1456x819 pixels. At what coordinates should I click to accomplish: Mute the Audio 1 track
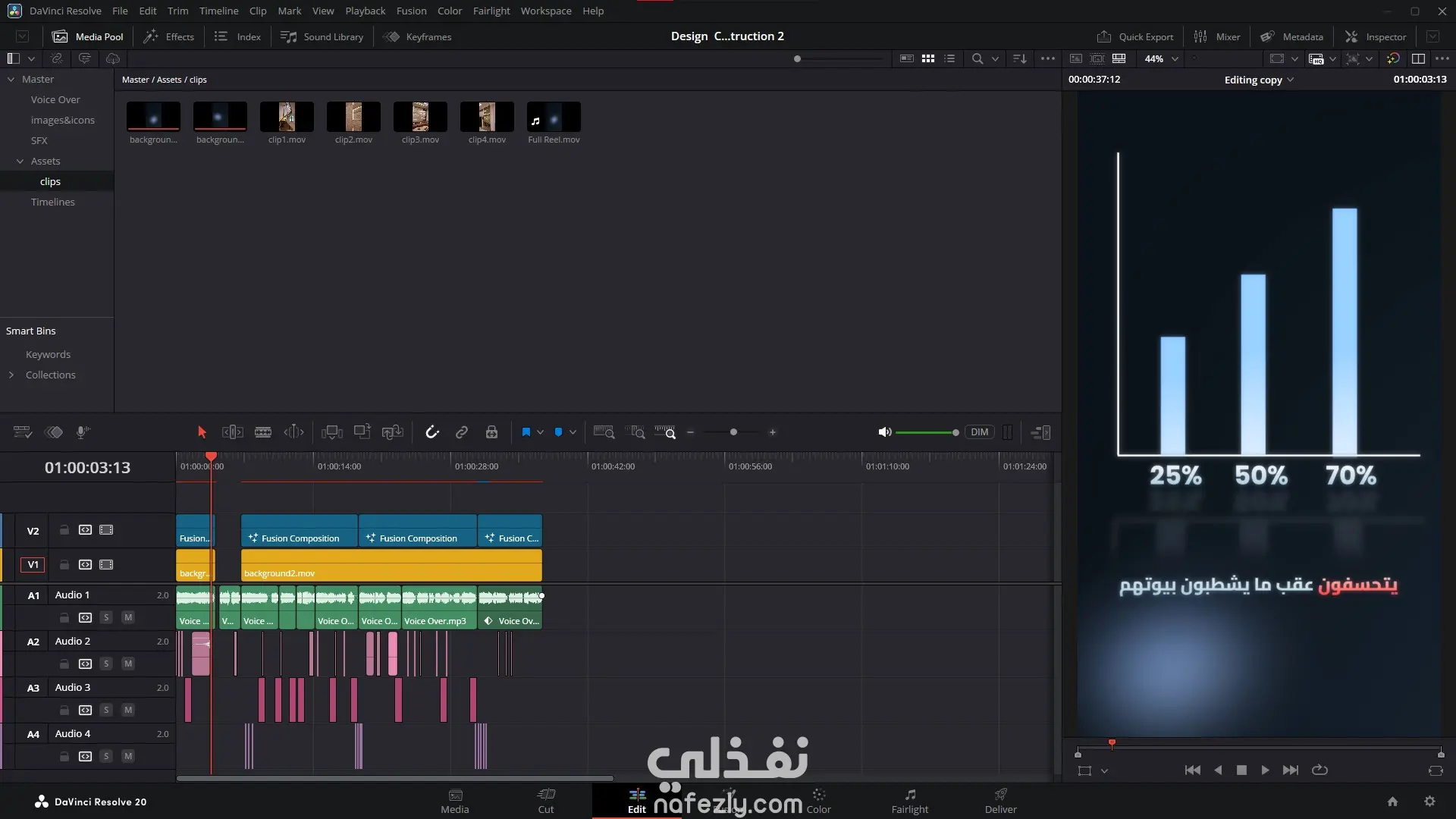coord(128,617)
